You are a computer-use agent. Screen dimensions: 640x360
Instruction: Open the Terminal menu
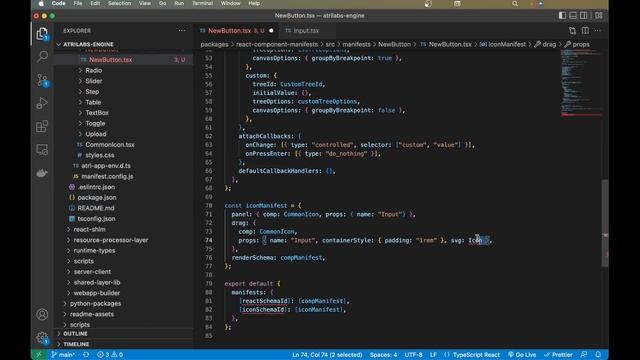[202, 3]
